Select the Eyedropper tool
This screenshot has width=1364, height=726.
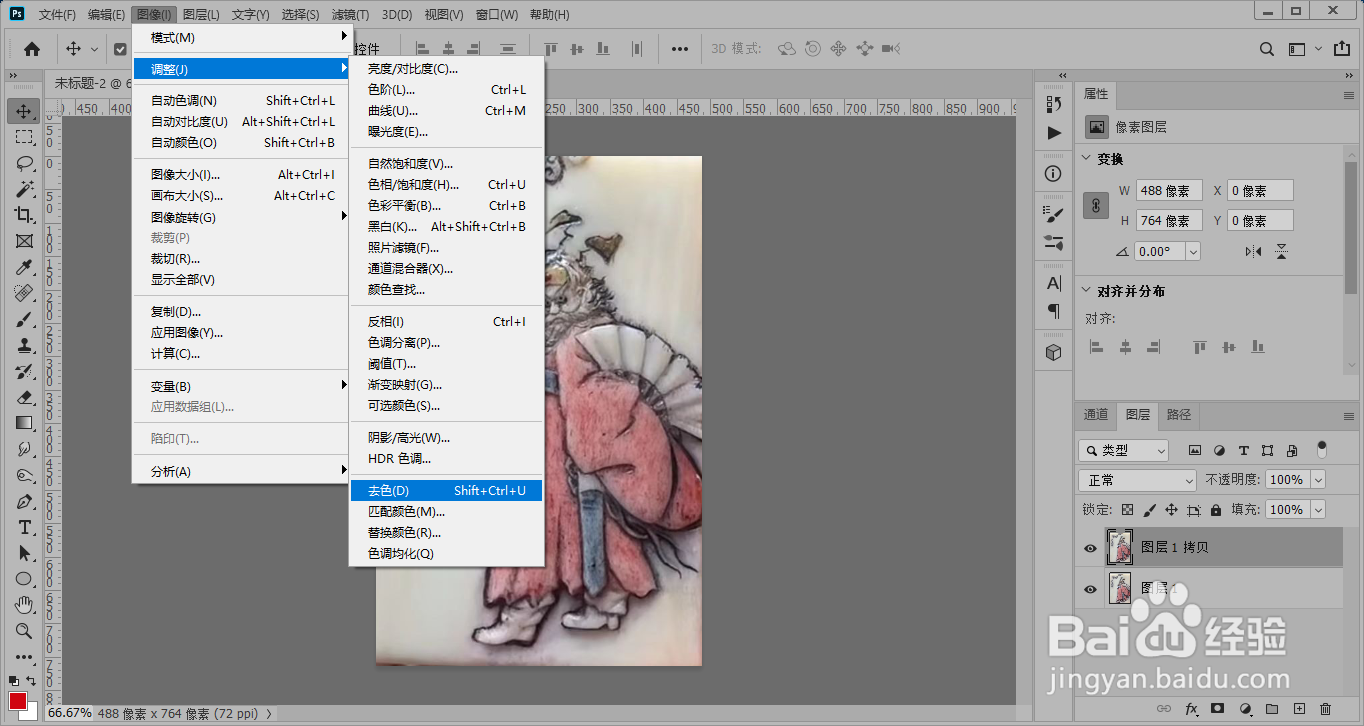point(24,267)
